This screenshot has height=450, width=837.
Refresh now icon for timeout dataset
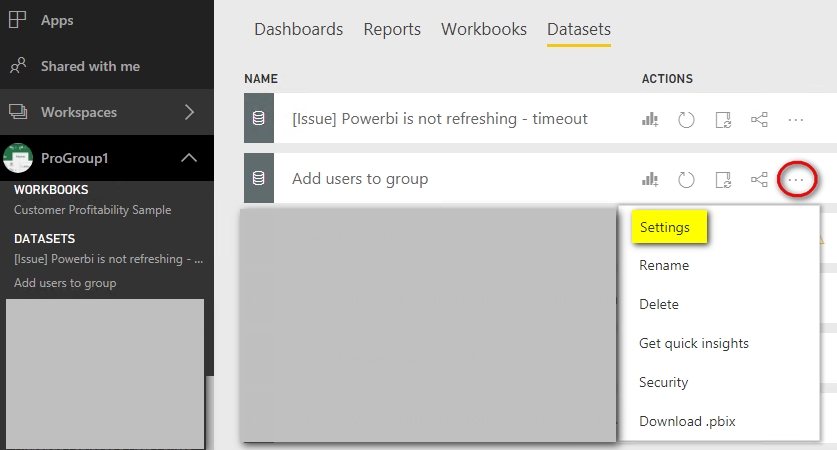686,120
